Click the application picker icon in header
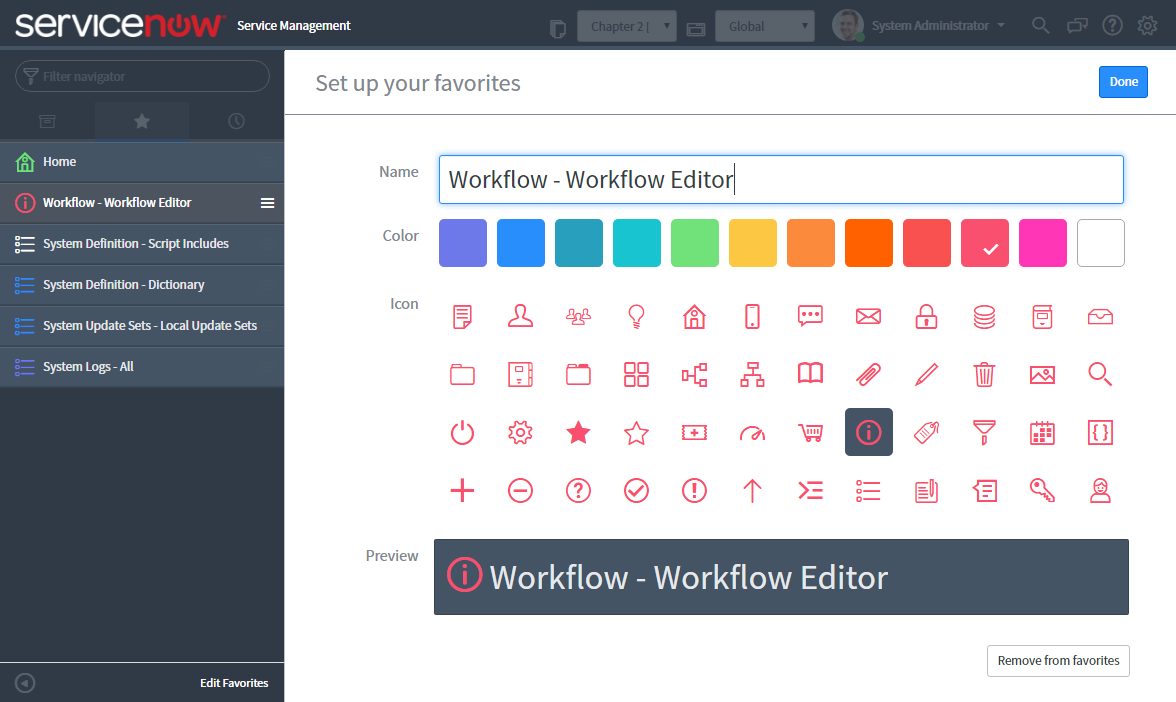 point(695,29)
